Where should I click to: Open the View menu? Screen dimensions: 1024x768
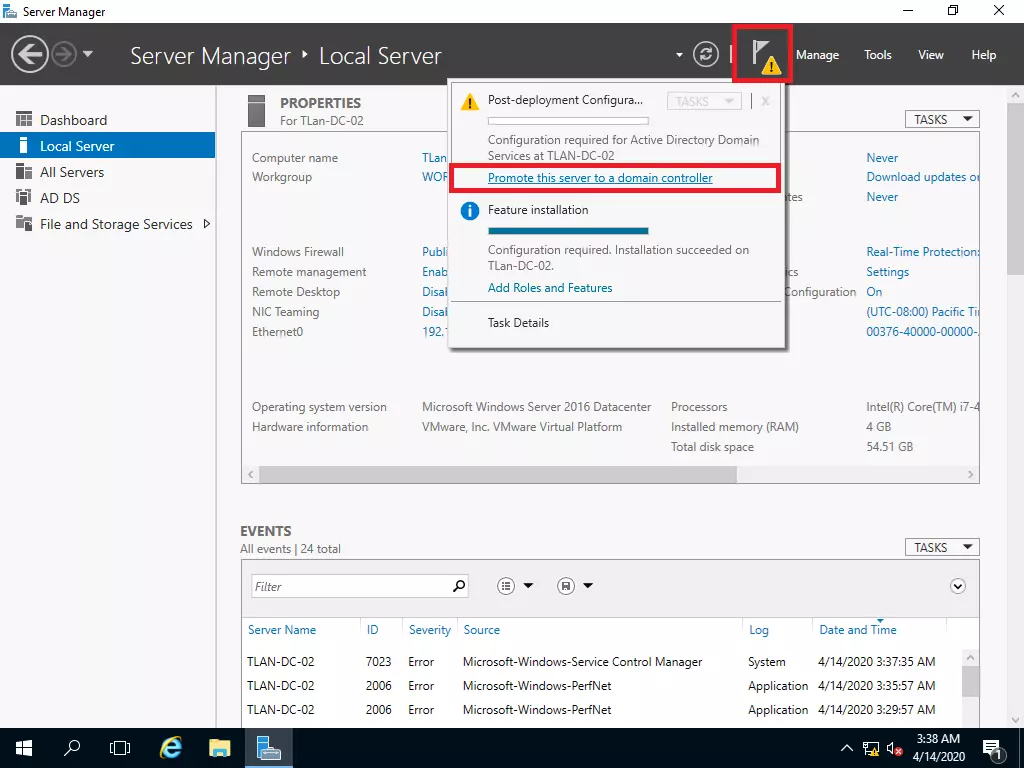931,55
